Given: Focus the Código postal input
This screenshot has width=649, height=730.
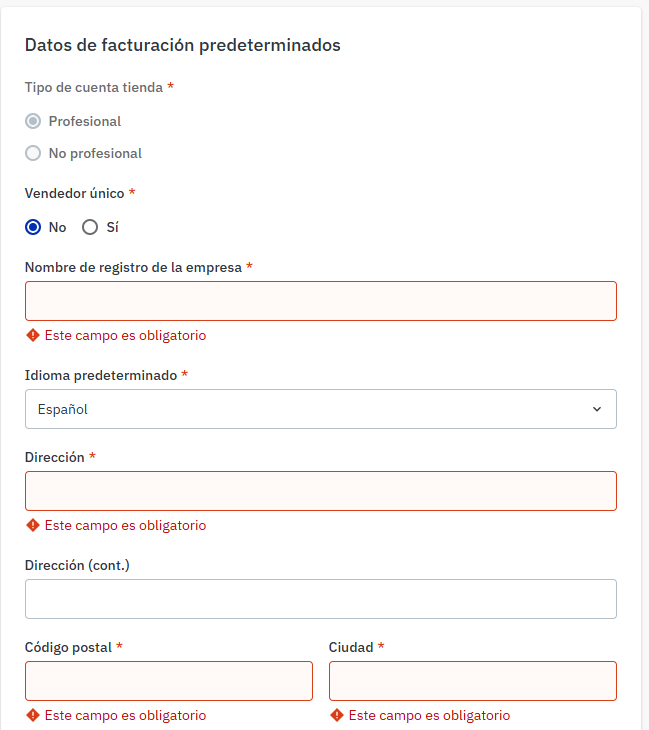Looking at the screenshot, I should (x=169, y=681).
